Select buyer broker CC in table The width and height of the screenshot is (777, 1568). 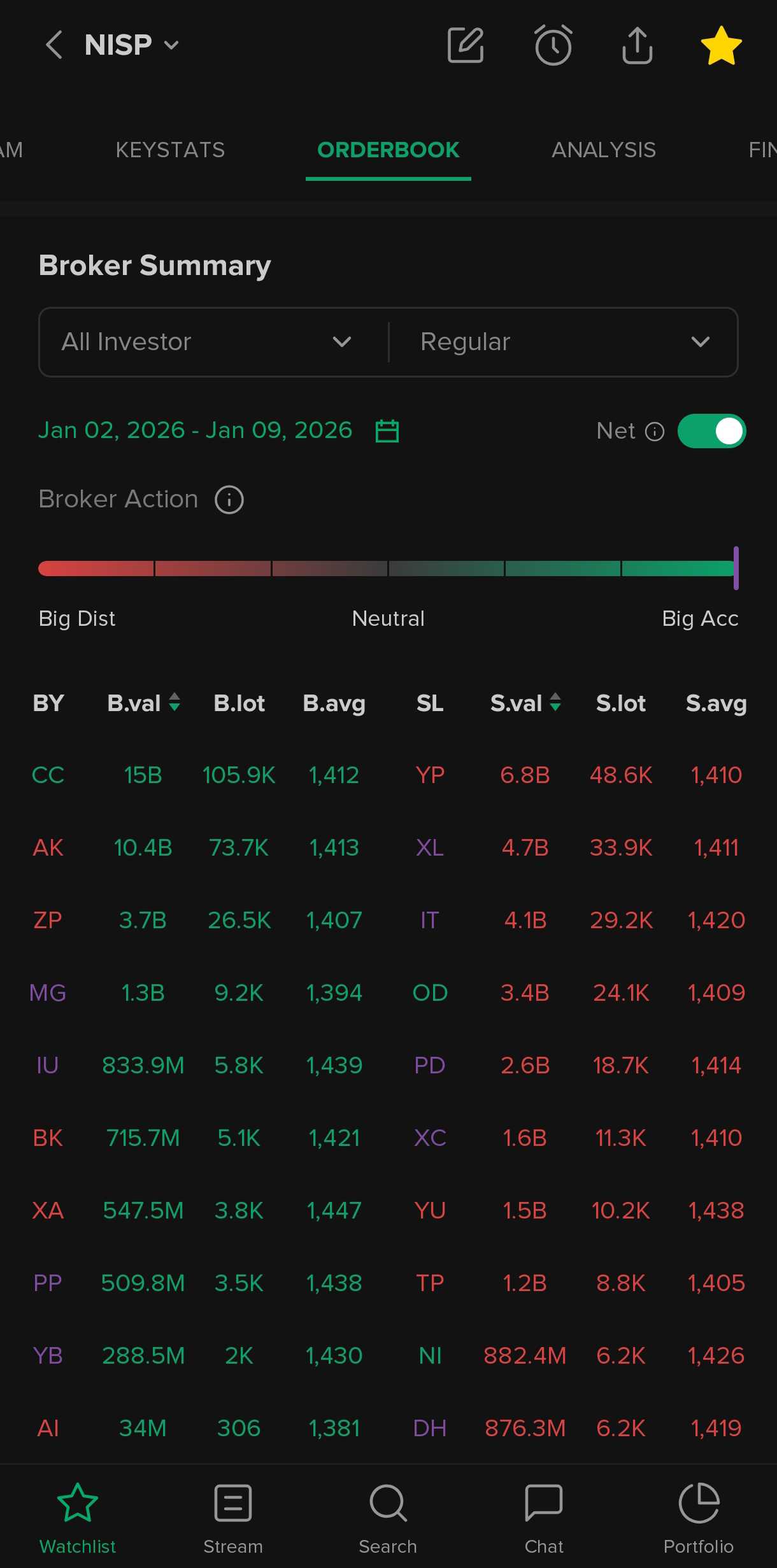point(48,775)
